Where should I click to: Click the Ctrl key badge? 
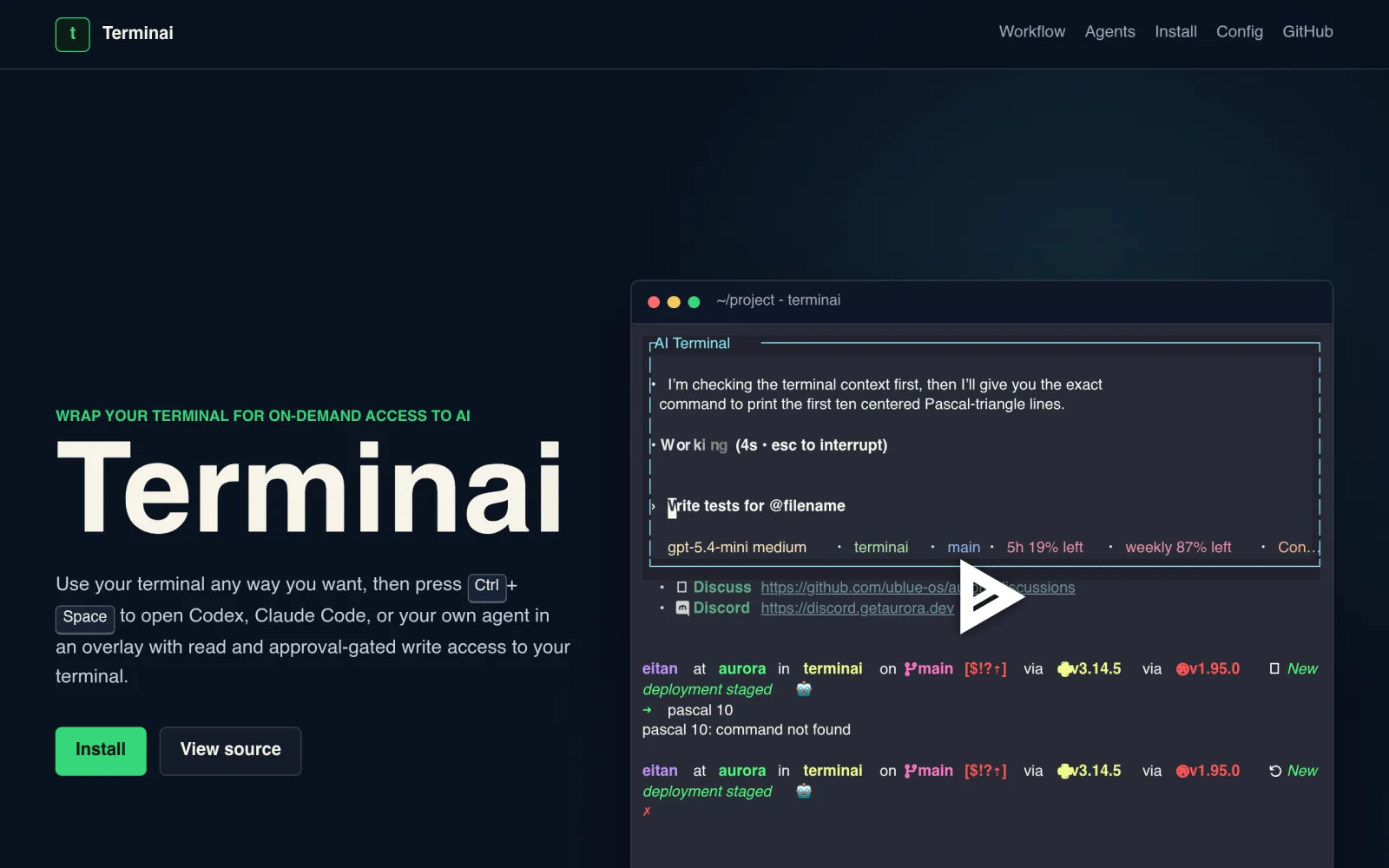[487, 587]
